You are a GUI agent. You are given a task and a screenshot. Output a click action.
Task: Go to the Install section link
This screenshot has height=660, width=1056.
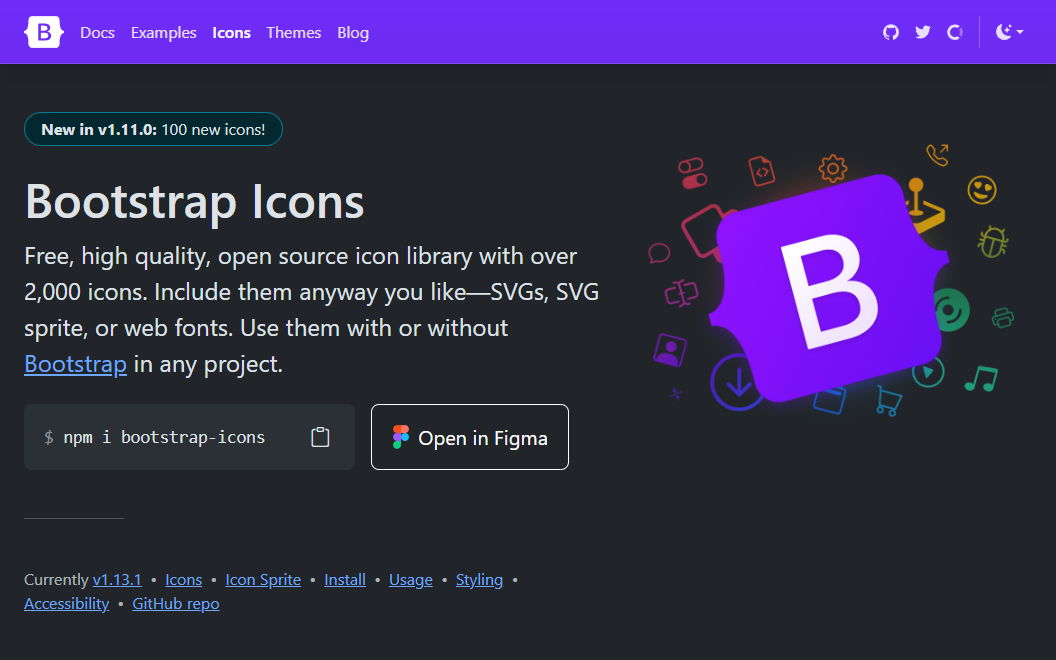click(345, 580)
